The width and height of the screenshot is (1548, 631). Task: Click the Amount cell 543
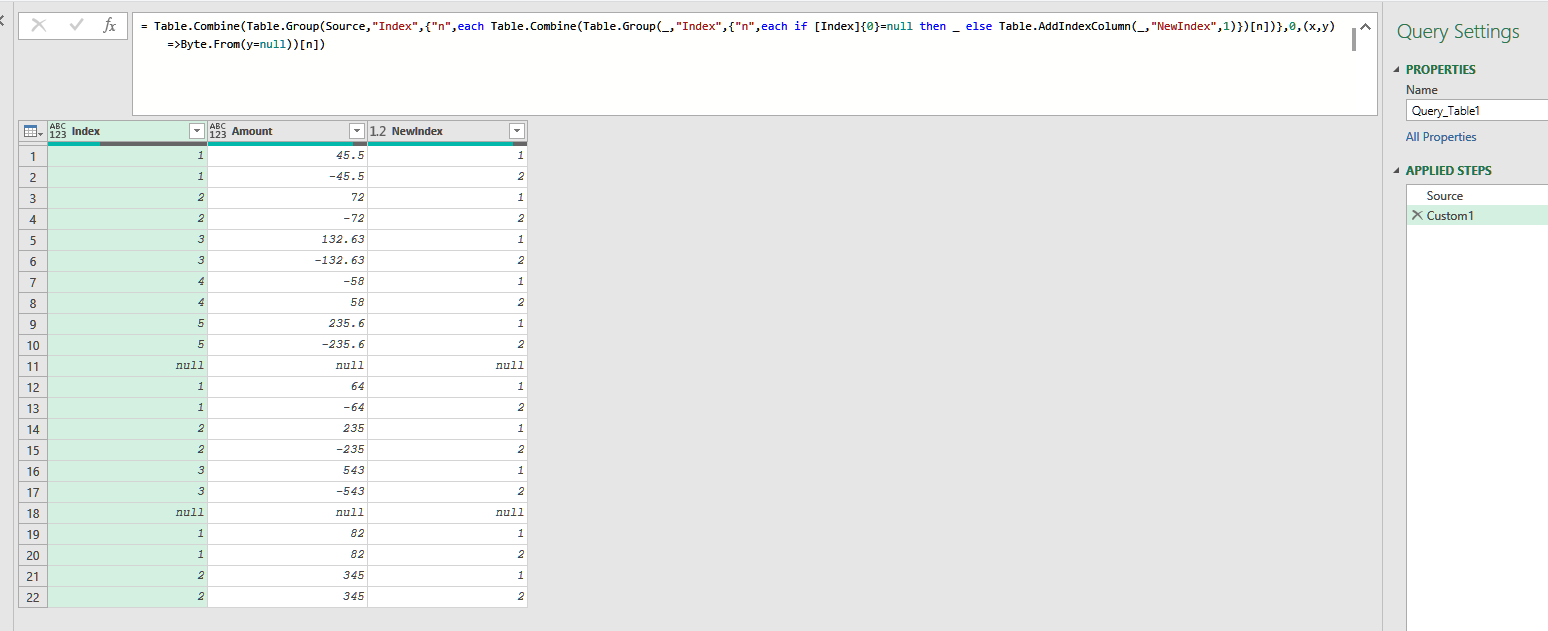287,470
